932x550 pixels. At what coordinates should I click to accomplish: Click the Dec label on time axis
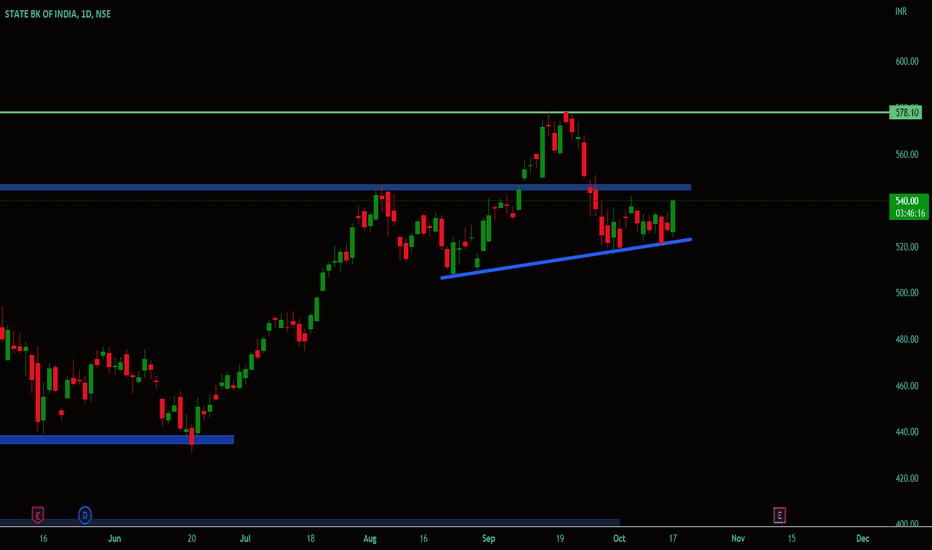point(863,539)
